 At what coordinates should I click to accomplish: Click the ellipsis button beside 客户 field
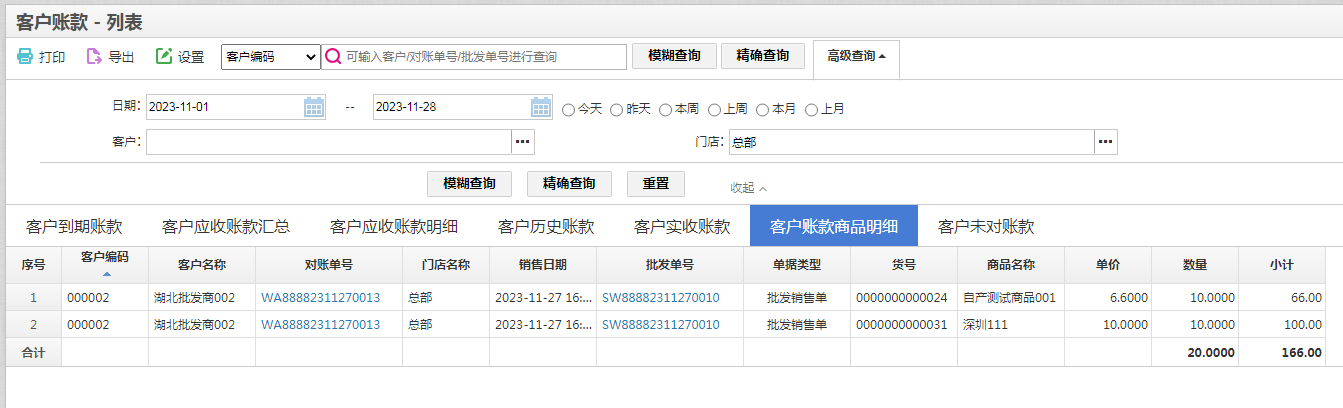(x=524, y=142)
